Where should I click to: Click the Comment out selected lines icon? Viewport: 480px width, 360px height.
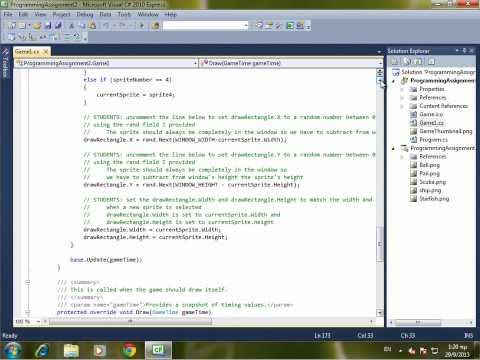click(68, 36)
